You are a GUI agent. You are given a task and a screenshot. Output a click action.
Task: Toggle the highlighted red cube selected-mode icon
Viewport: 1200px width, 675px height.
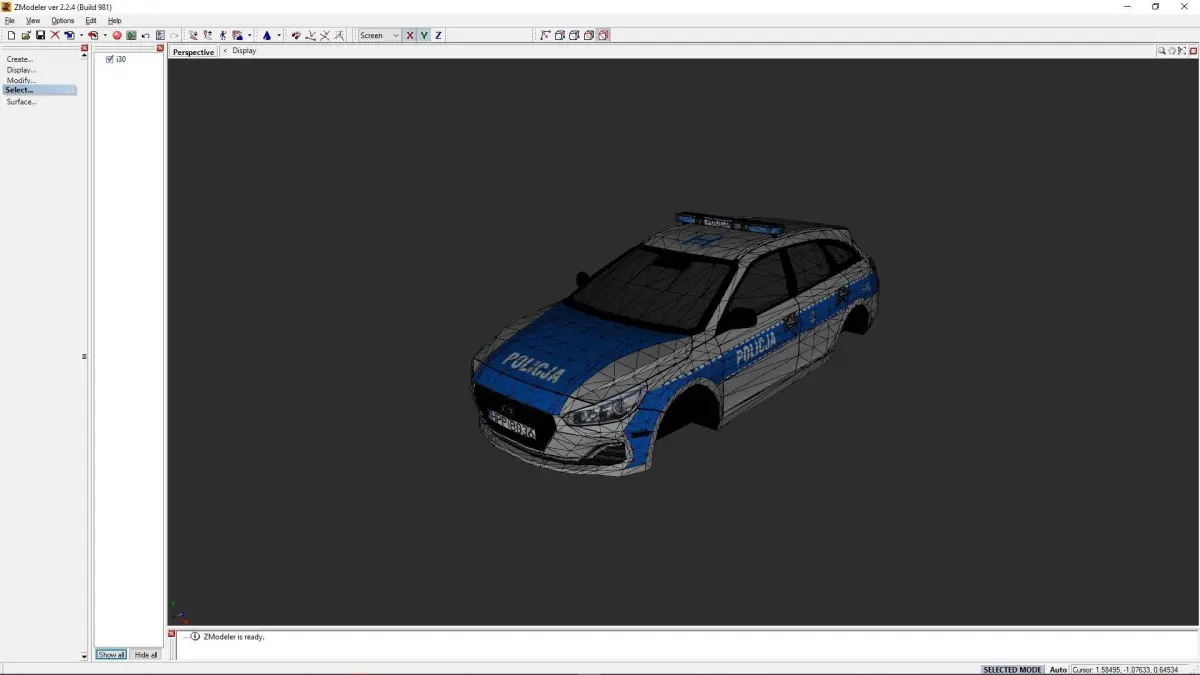tap(603, 35)
